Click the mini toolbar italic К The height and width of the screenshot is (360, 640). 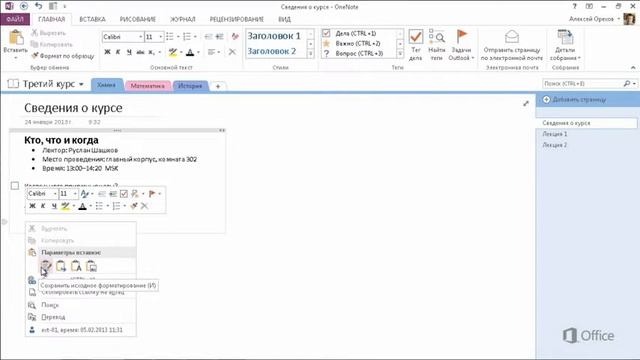click(43, 206)
